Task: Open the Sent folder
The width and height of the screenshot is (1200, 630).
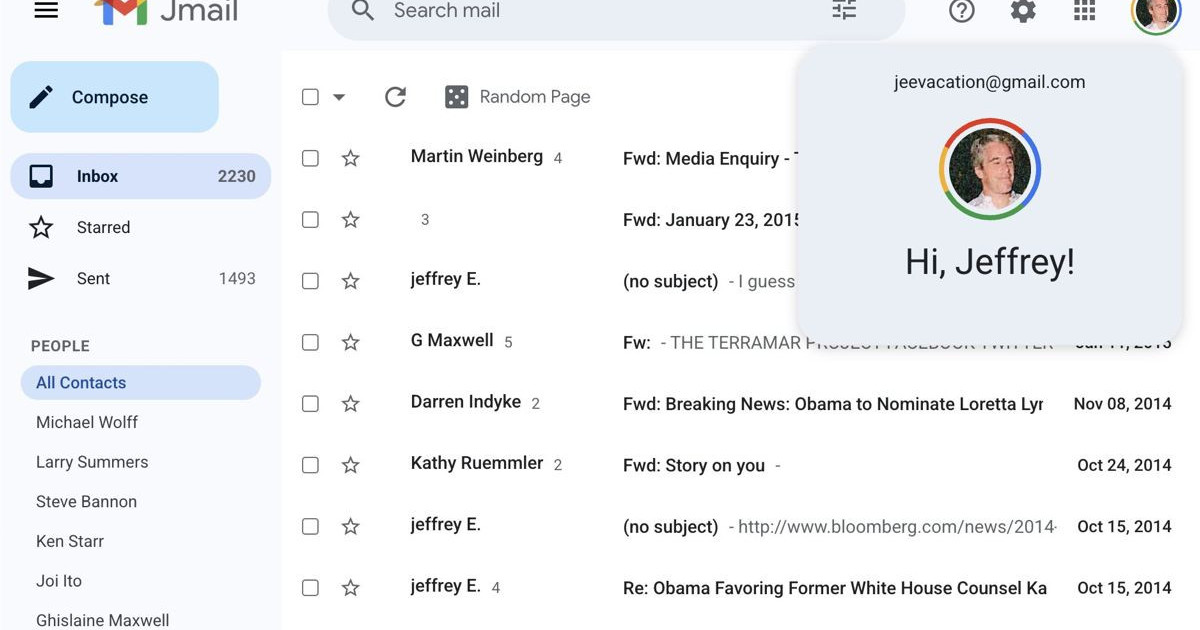Action: click(93, 279)
